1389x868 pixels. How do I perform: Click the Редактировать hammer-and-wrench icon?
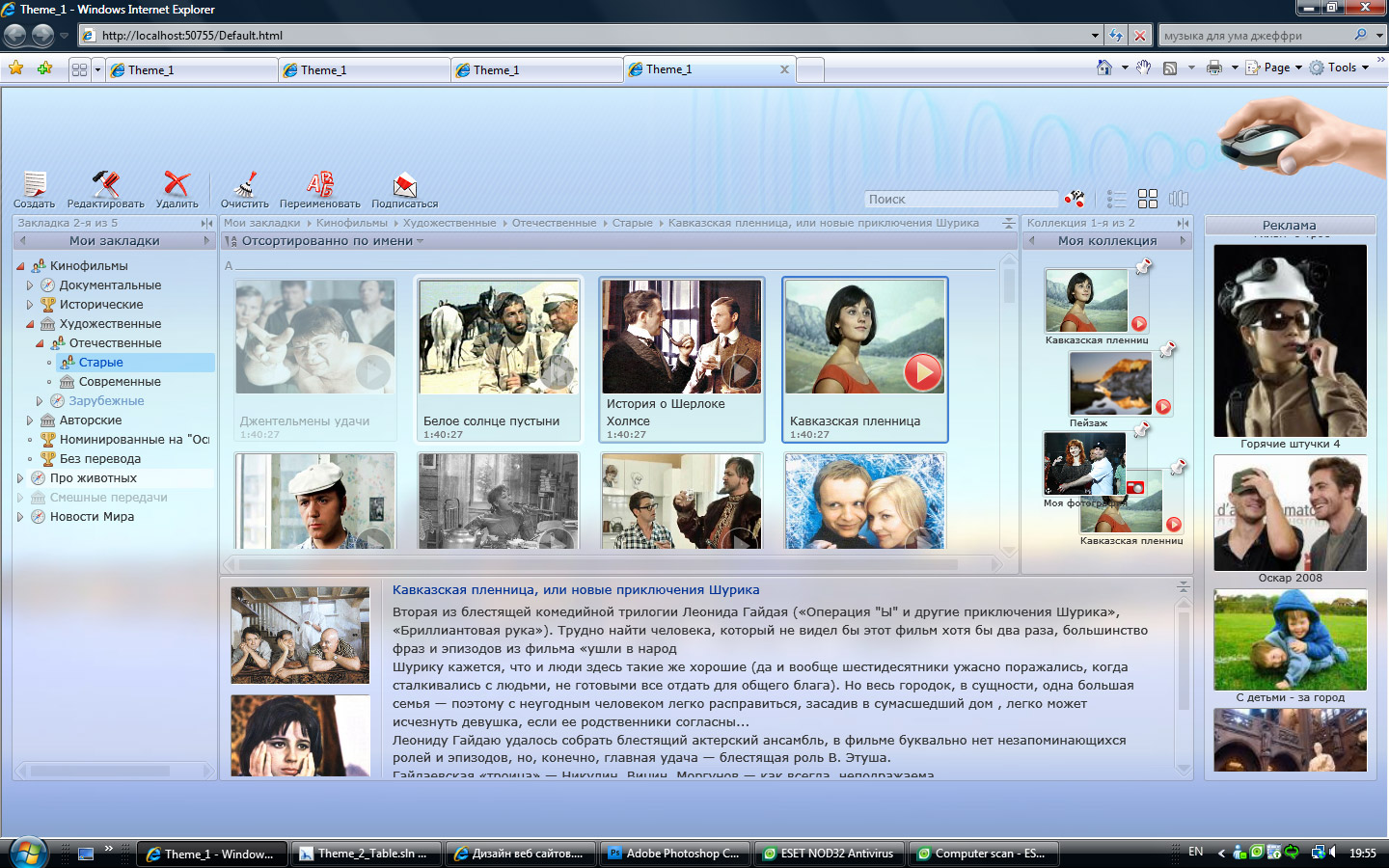point(105,183)
